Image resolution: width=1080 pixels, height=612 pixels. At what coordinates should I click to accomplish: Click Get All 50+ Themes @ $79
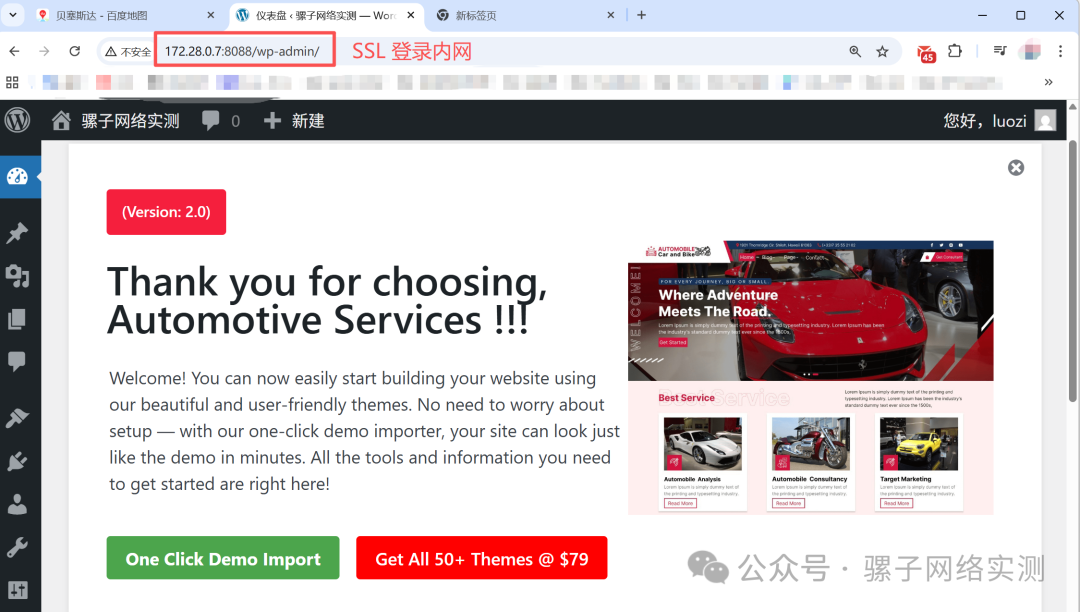481,558
